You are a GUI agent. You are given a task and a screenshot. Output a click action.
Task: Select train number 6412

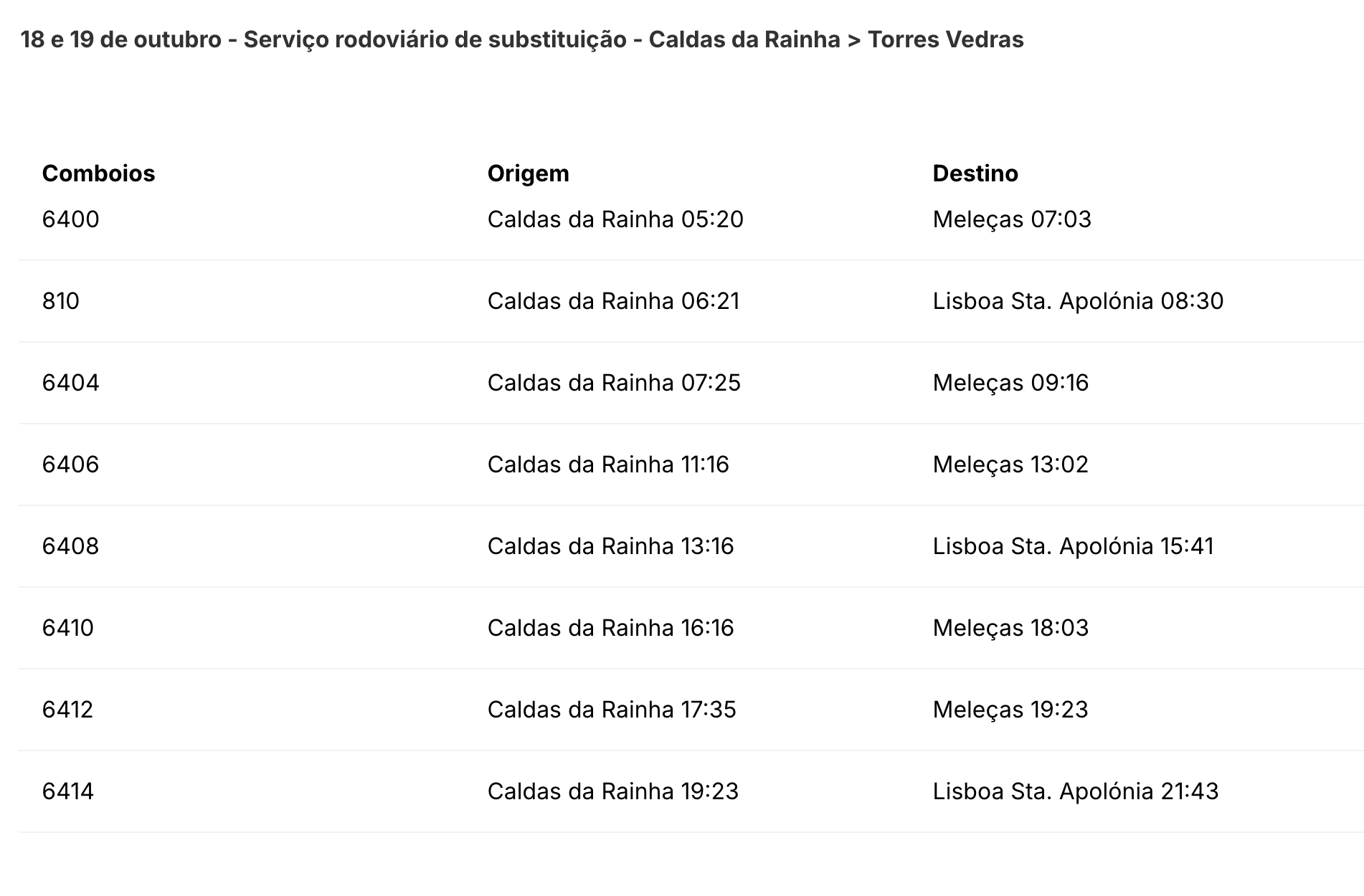[x=67, y=710]
